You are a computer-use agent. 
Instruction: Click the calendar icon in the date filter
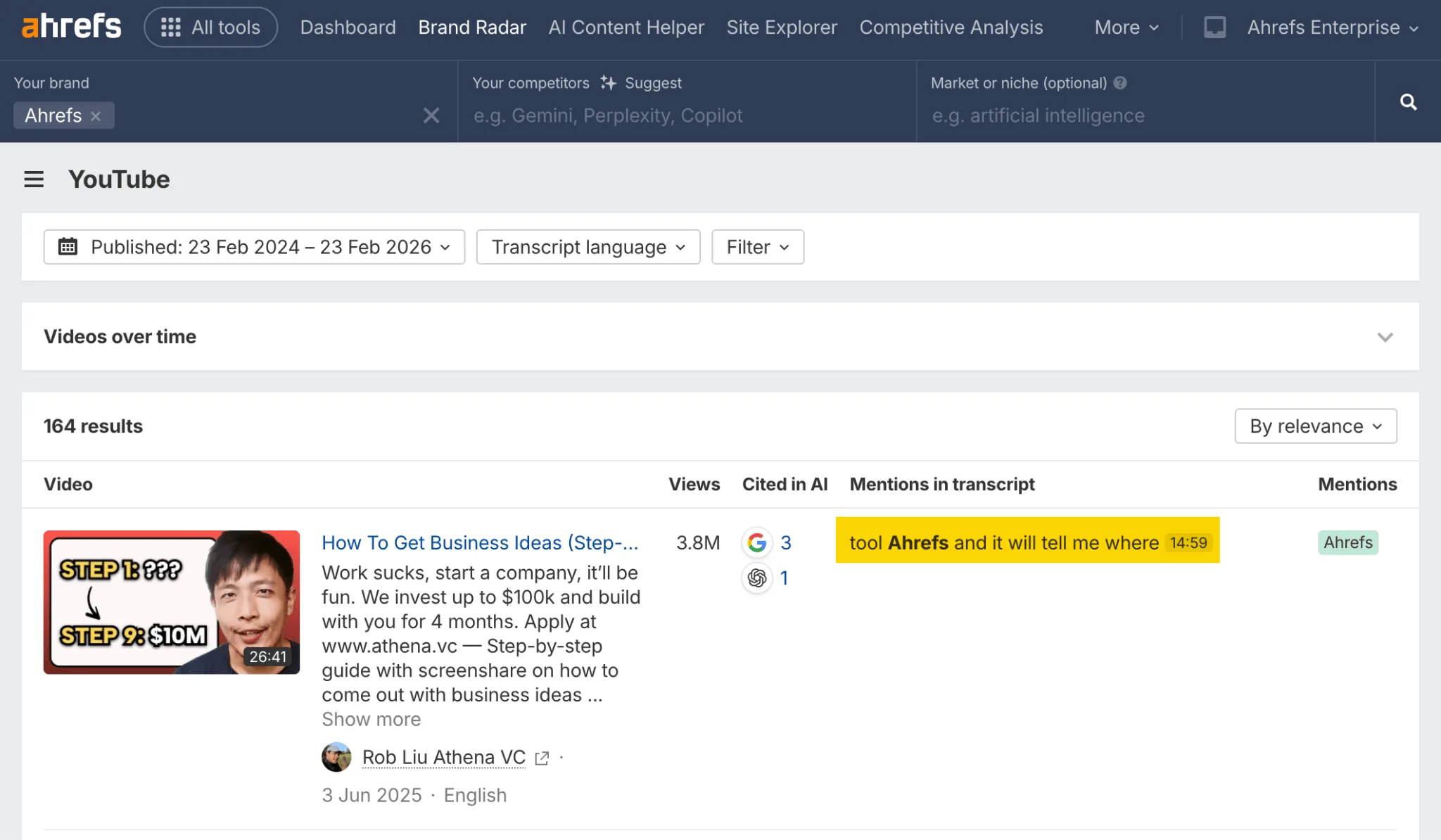(x=68, y=247)
